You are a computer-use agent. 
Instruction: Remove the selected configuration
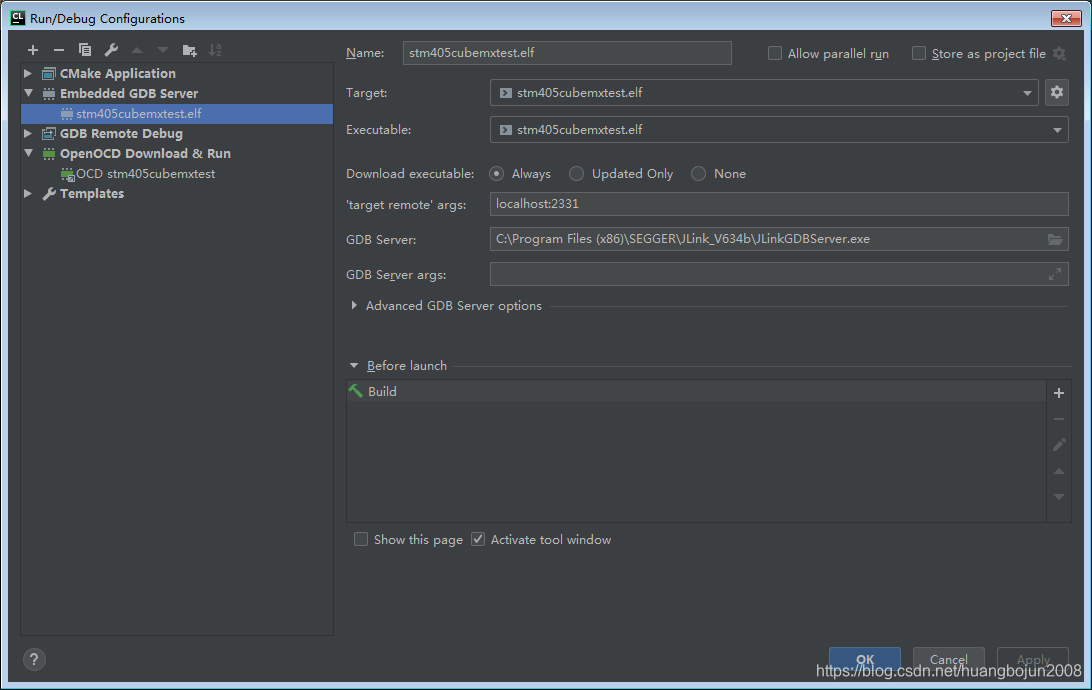(x=58, y=49)
